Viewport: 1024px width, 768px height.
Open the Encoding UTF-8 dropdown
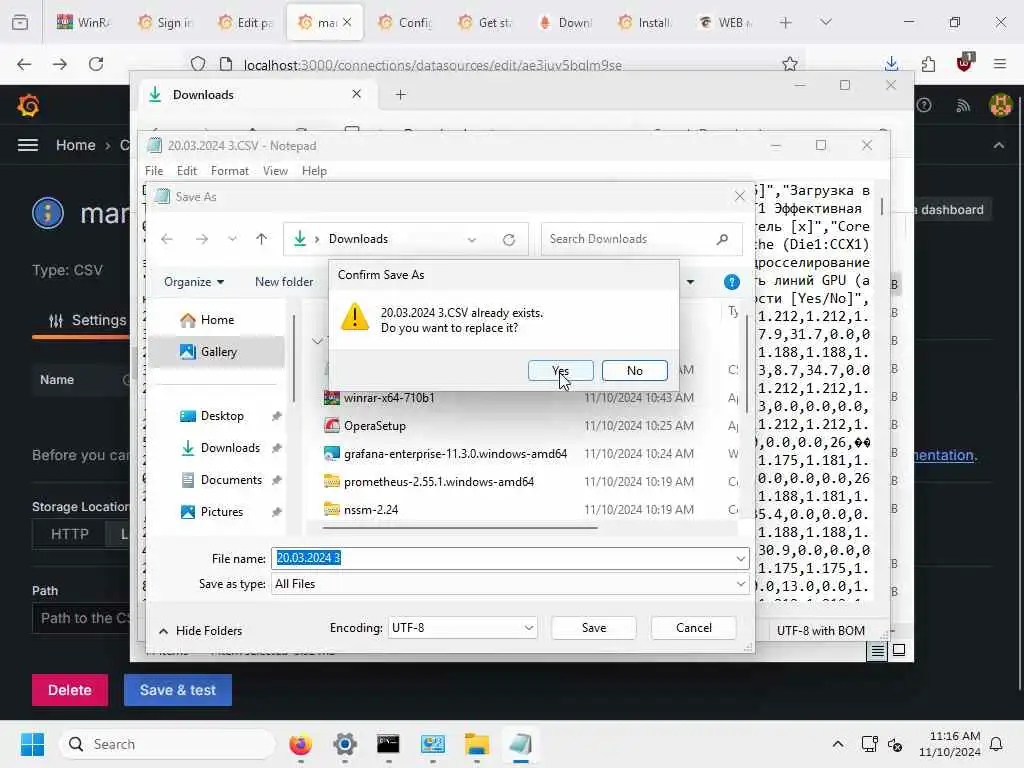coord(462,628)
